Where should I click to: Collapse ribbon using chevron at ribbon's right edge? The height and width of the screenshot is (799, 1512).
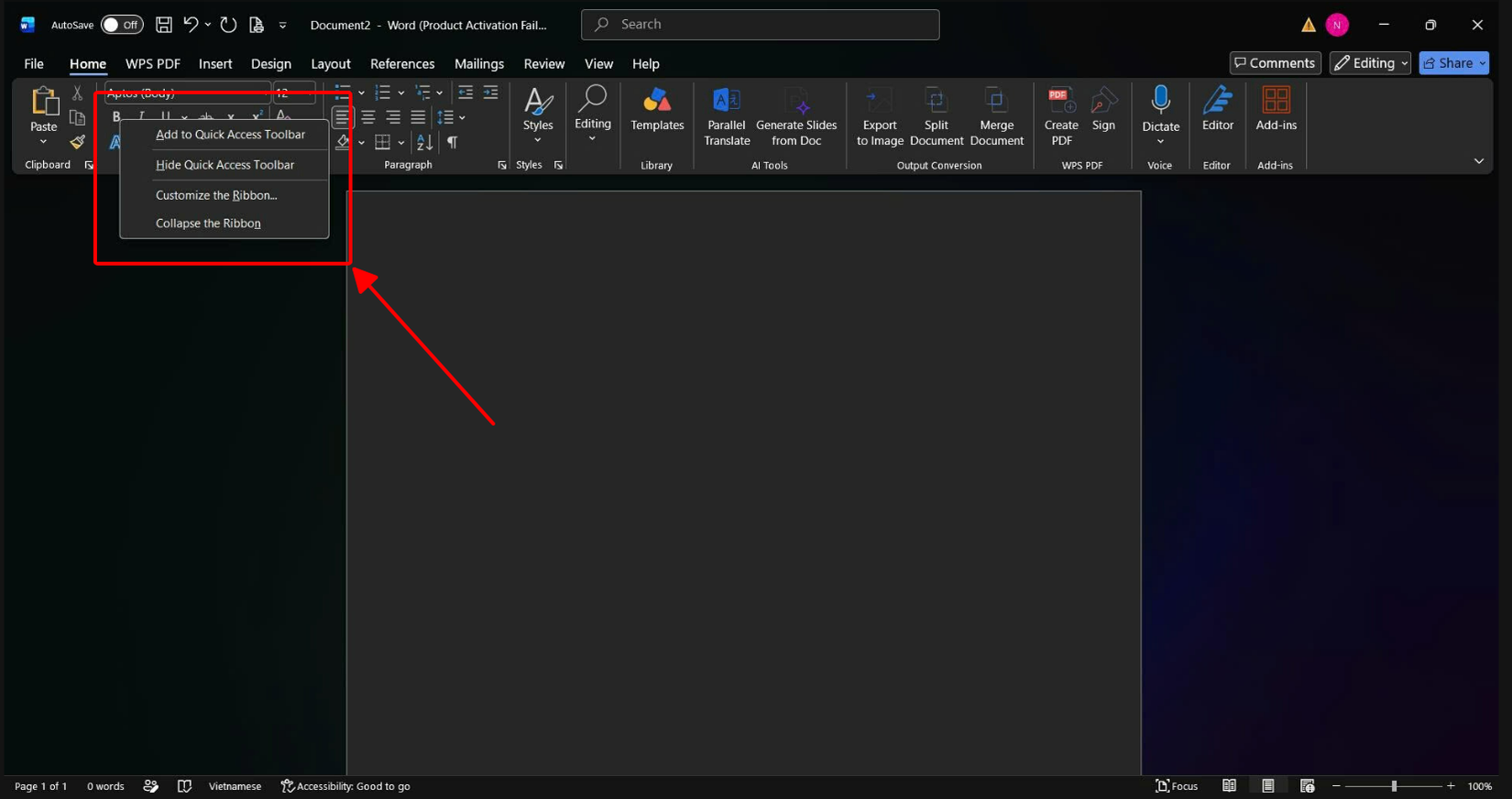(x=1479, y=161)
